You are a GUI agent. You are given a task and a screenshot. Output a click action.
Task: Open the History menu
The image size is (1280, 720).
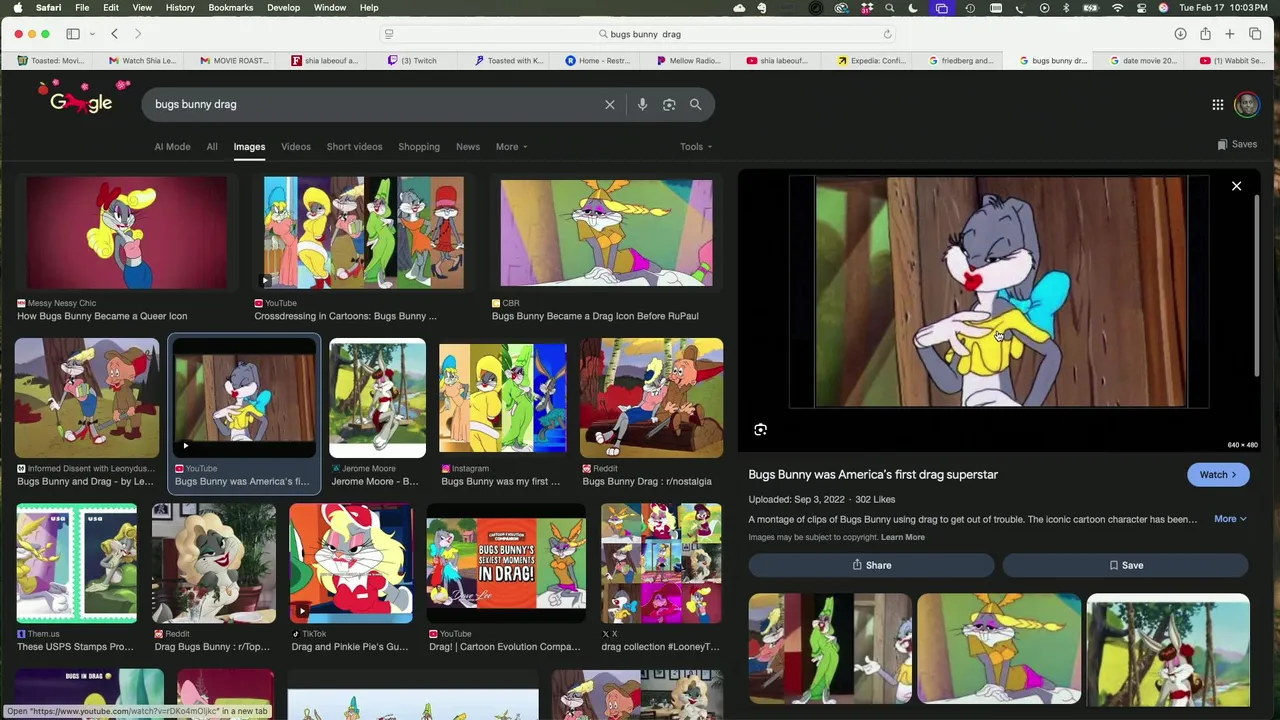[x=180, y=8]
